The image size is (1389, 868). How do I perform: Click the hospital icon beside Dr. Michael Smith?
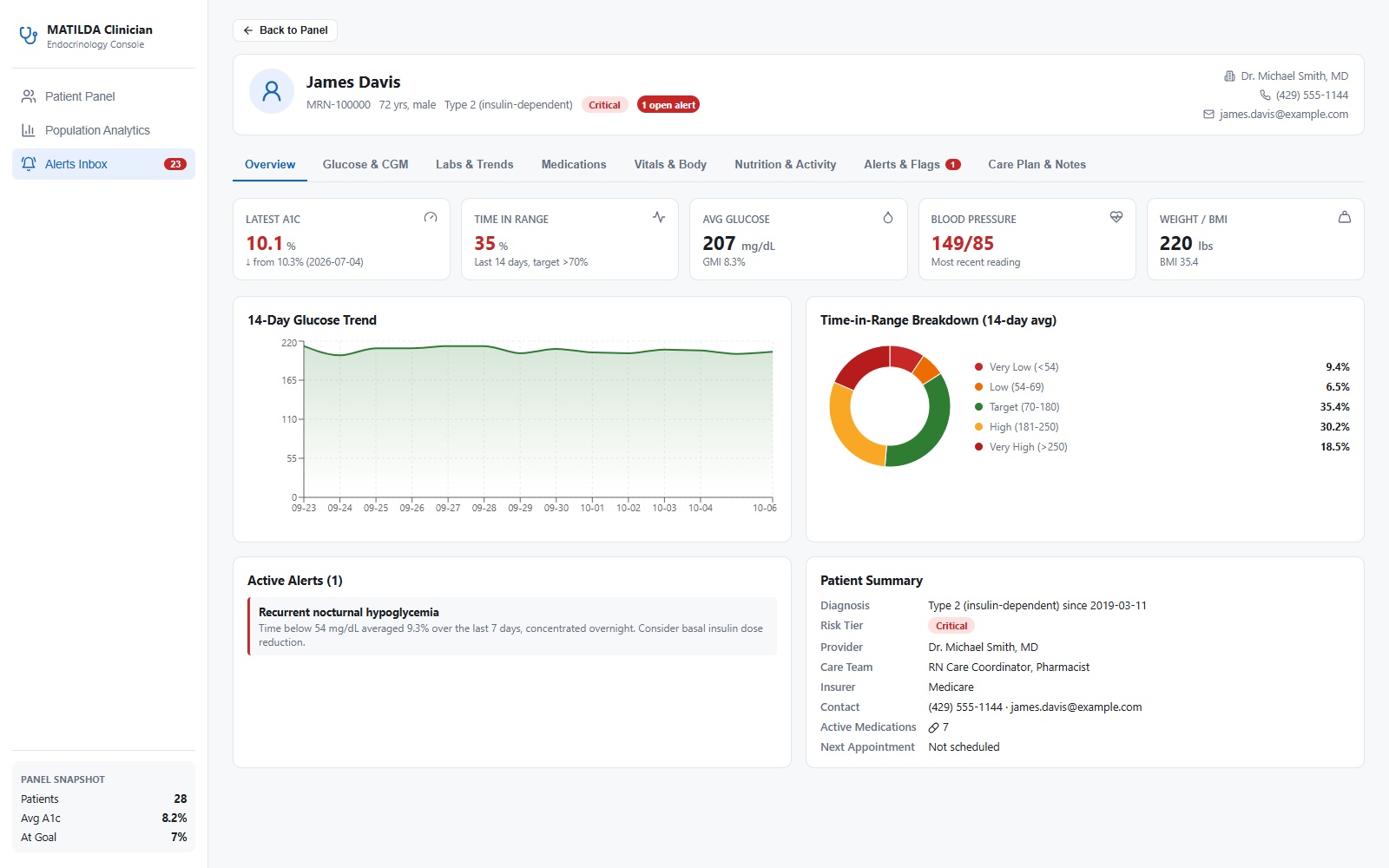(1229, 76)
